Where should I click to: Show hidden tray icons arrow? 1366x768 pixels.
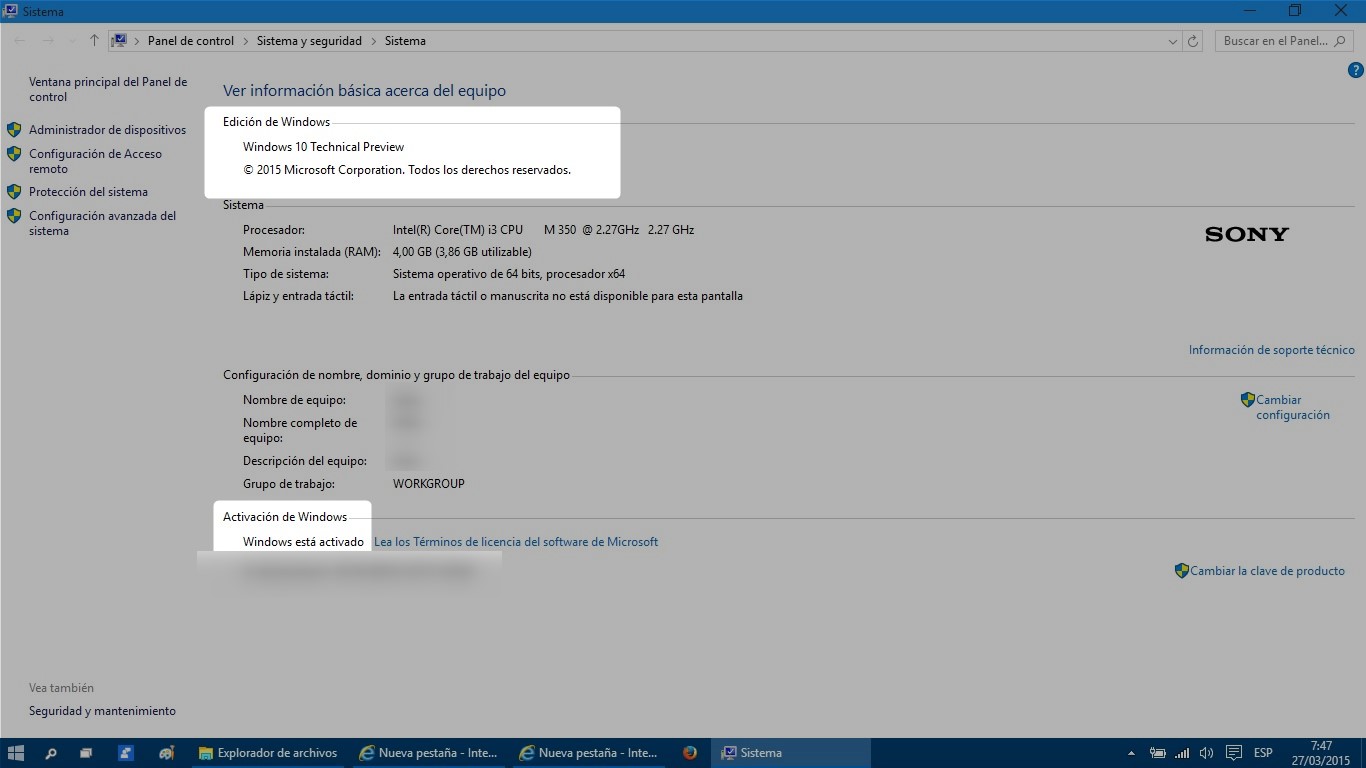(1131, 753)
